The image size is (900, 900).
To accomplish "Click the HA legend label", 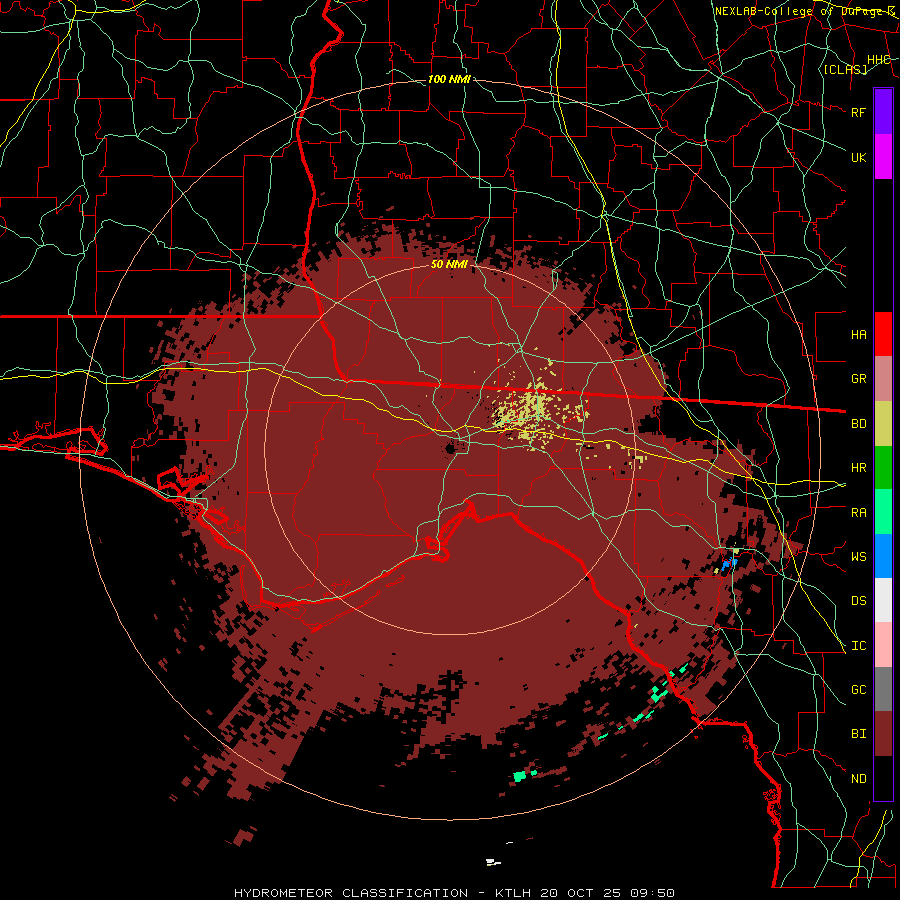I will 858,334.
